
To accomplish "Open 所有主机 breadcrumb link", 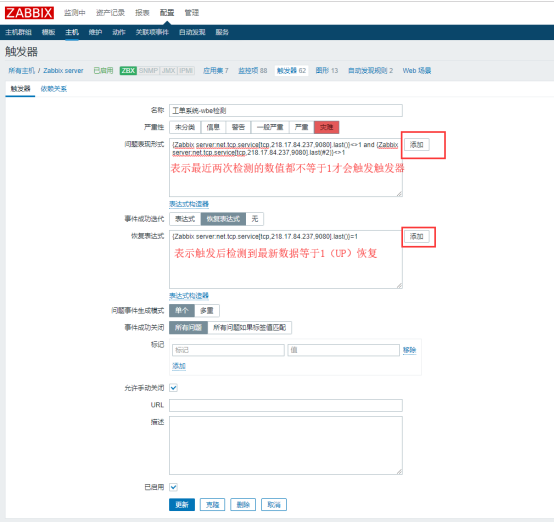I will pyautogui.click(x=22, y=71).
